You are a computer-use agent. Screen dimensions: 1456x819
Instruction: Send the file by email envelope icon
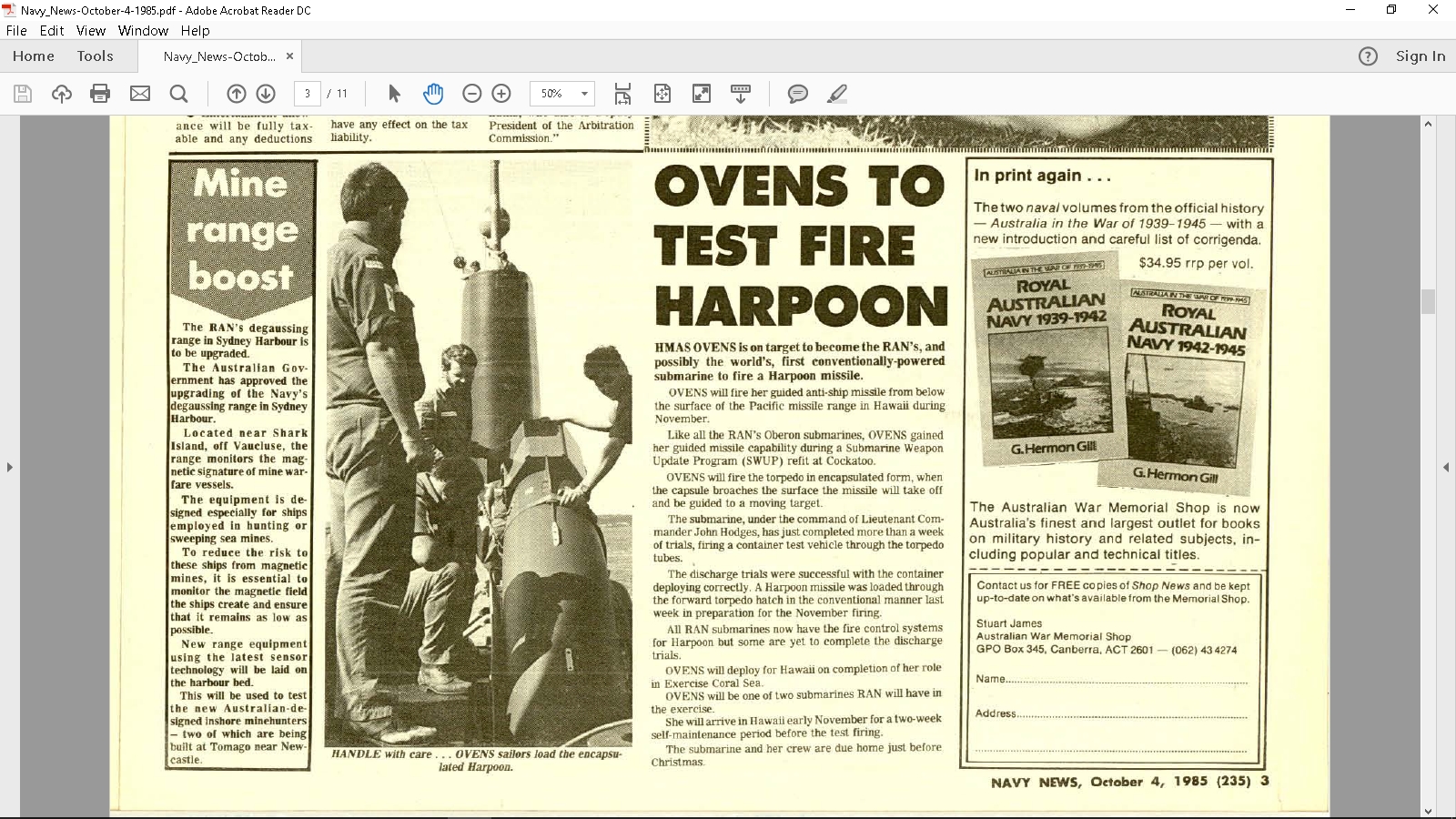tap(140, 94)
